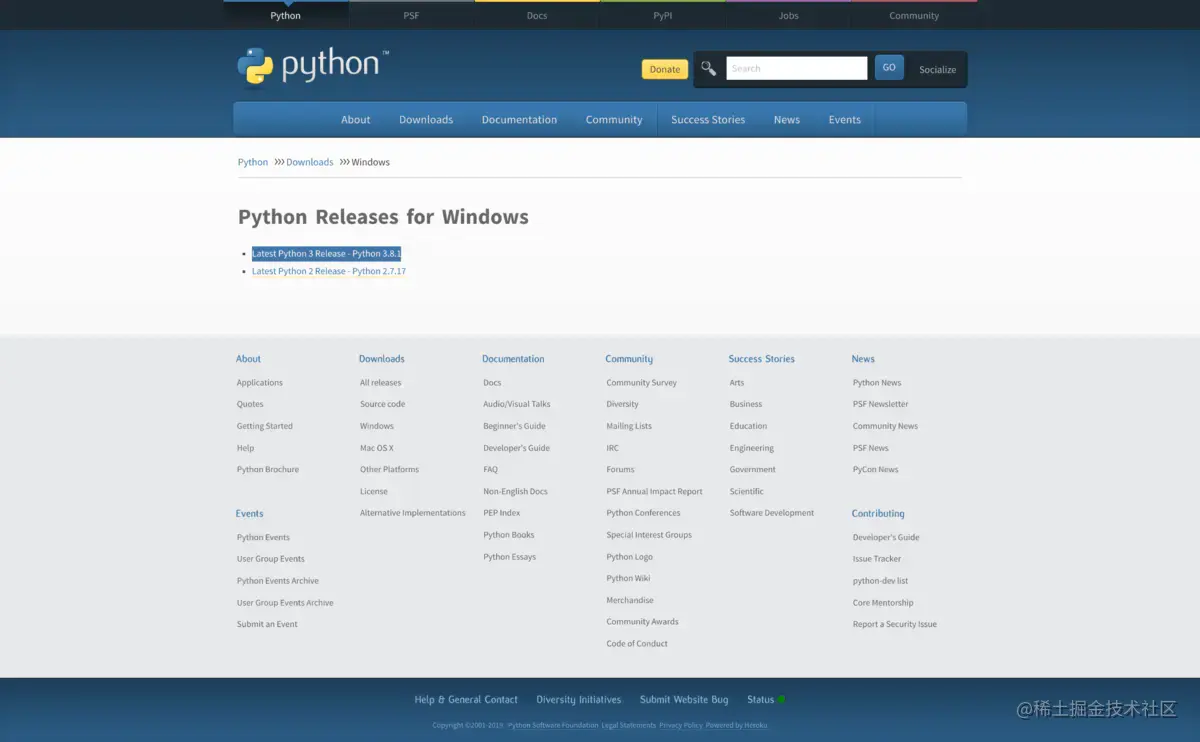This screenshot has width=1200, height=742.
Task: Open the Events navigation menu
Action: pos(844,119)
